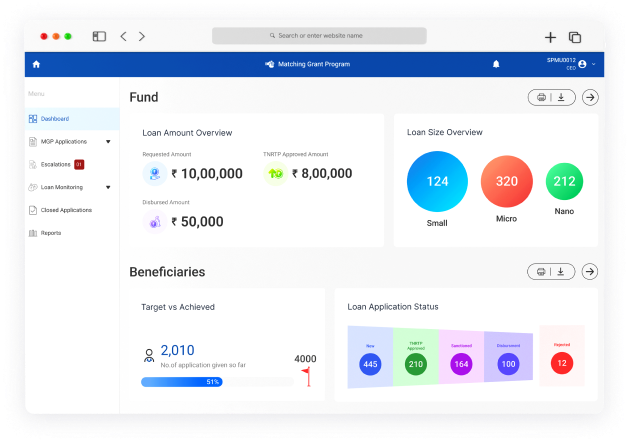Viewport: 630px width, 442px height.
Task: Go to Reports in the sidebar
Action: (50, 233)
